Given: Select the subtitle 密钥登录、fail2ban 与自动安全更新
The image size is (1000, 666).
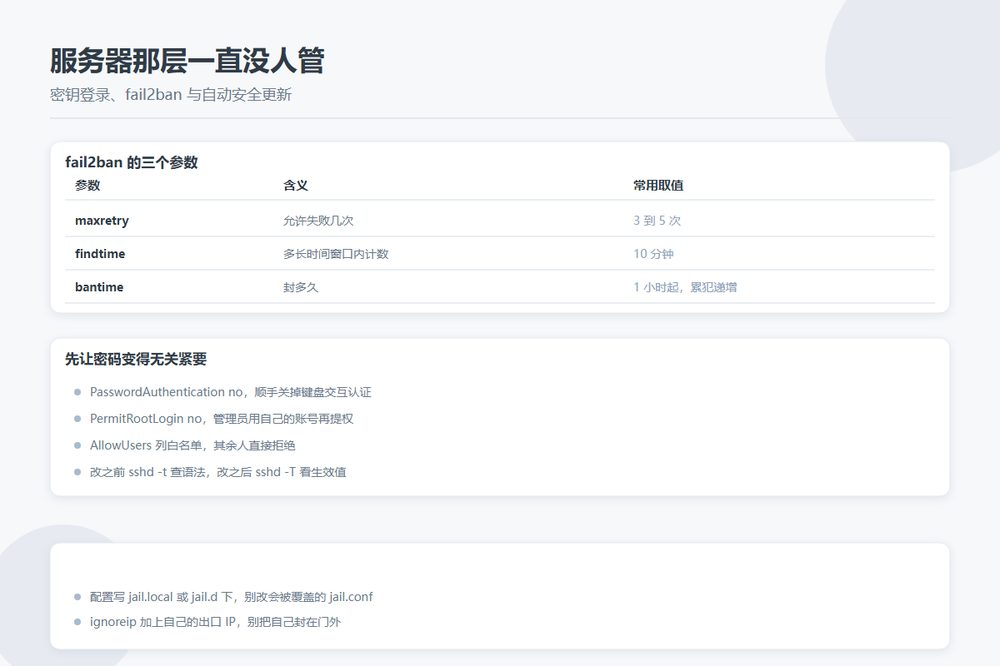Looking at the screenshot, I should click(x=170, y=94).
